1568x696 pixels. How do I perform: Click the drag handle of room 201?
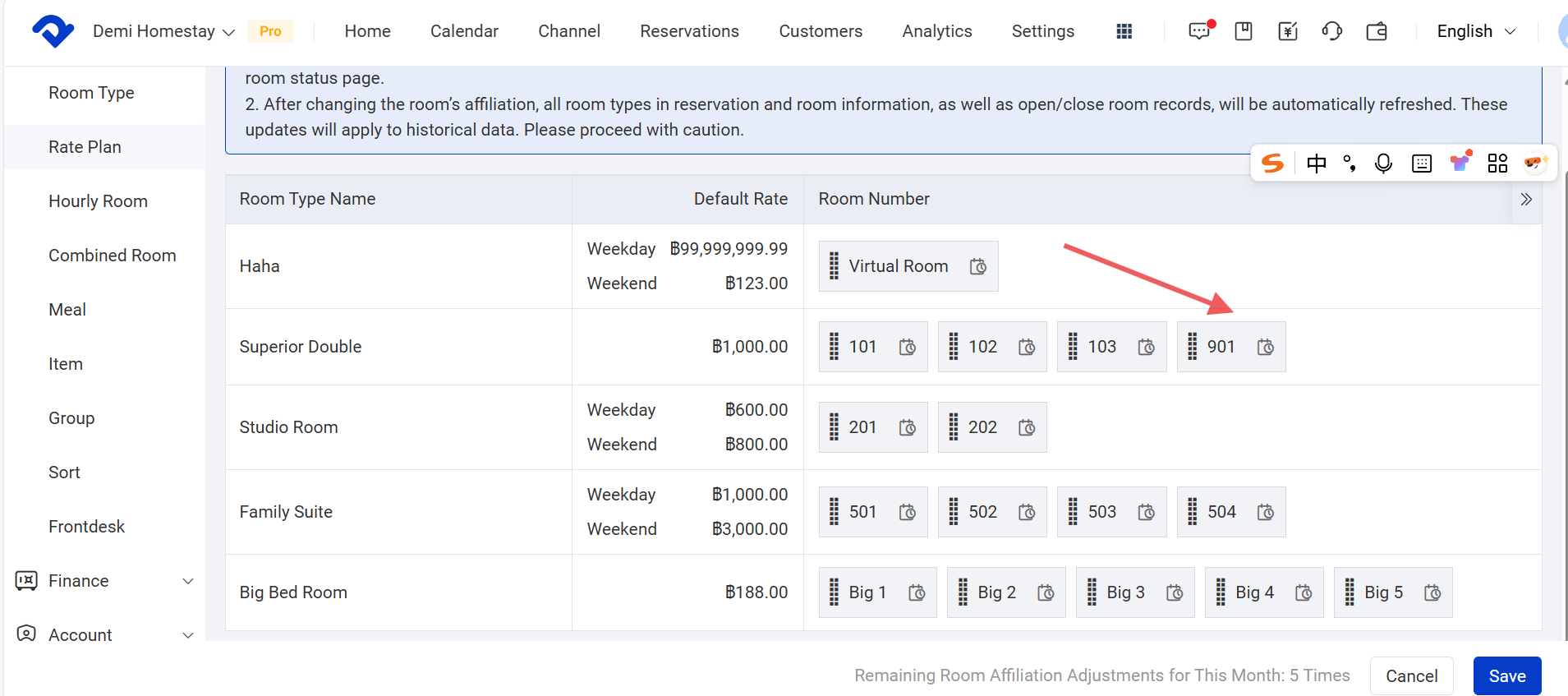click(834, 427)
